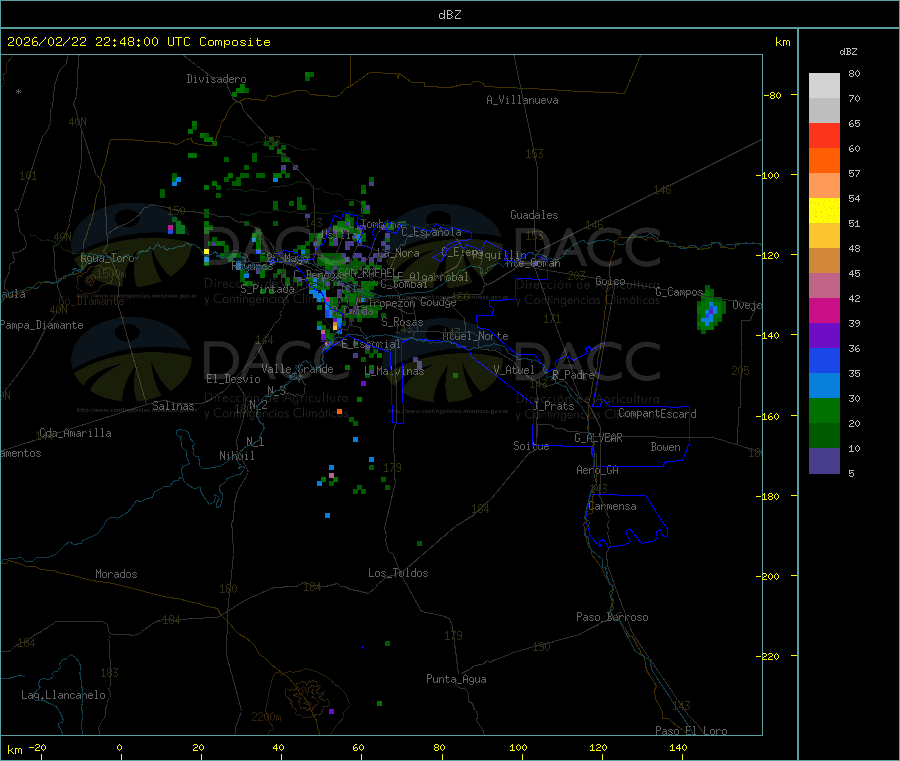Click the S_Rosas label

coord(402,322)
